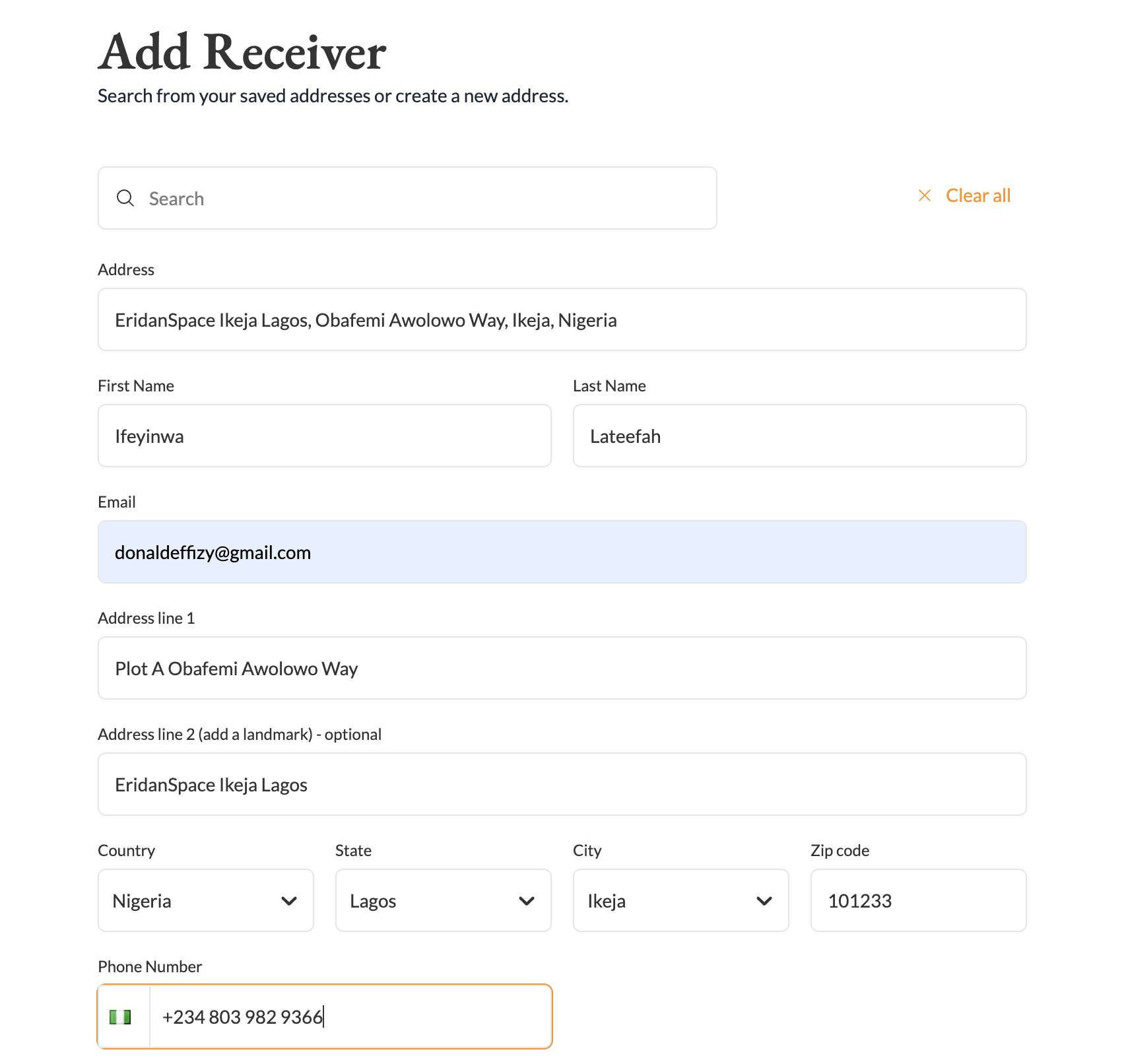Viewport: 1126px width, 1064px height.
Task: Click the Address line 2 landmark field
Action: [562, 784]
